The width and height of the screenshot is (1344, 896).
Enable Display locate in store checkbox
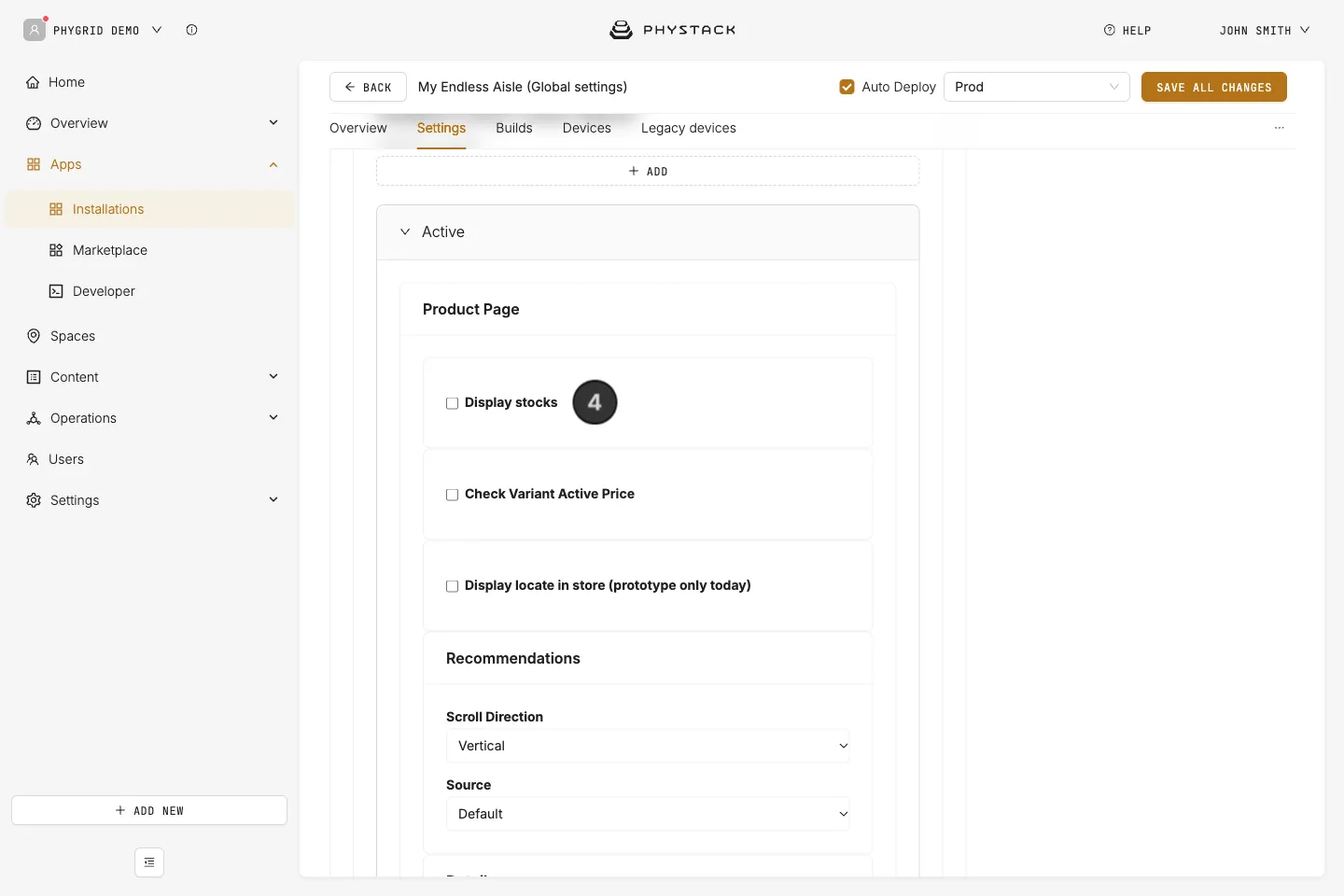coord(452,586)
